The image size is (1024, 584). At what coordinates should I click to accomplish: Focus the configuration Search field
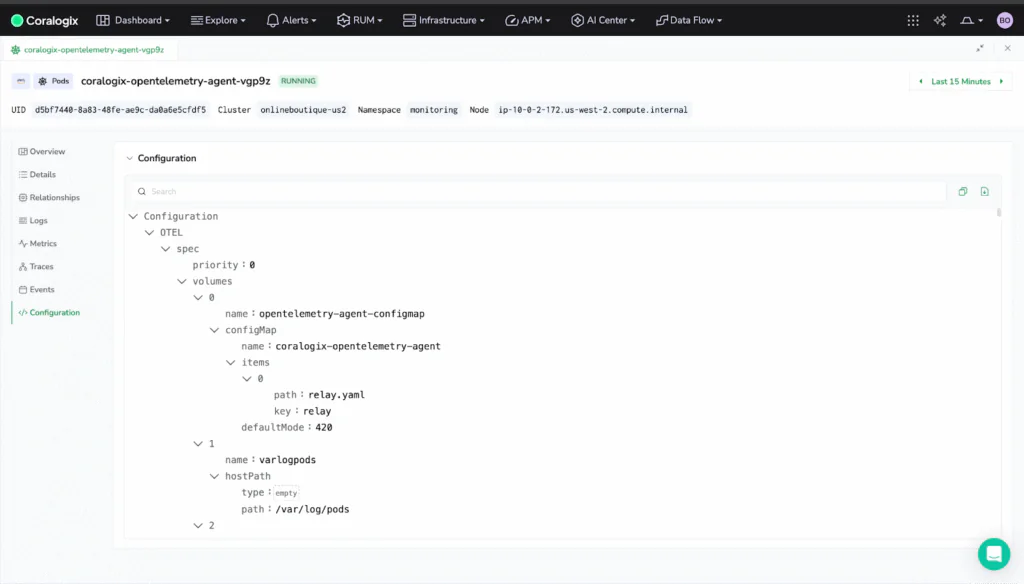click(x=540, y=191)
